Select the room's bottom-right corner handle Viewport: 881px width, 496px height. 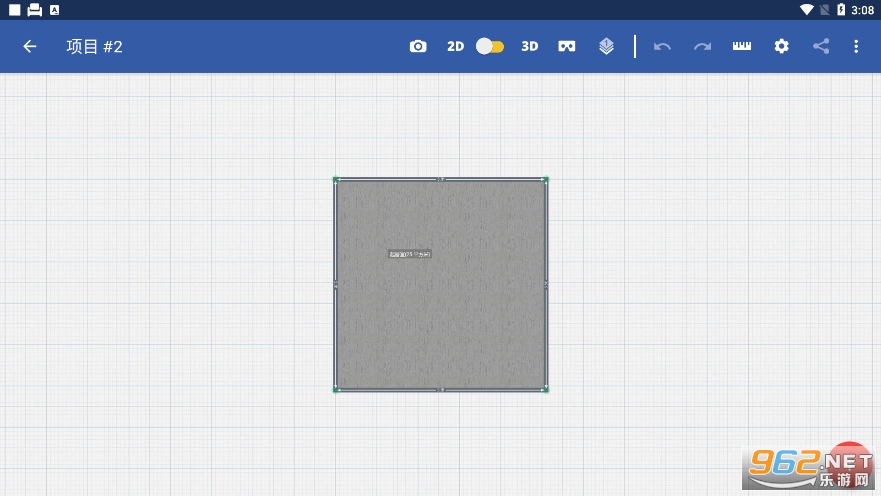click(545, 389)
